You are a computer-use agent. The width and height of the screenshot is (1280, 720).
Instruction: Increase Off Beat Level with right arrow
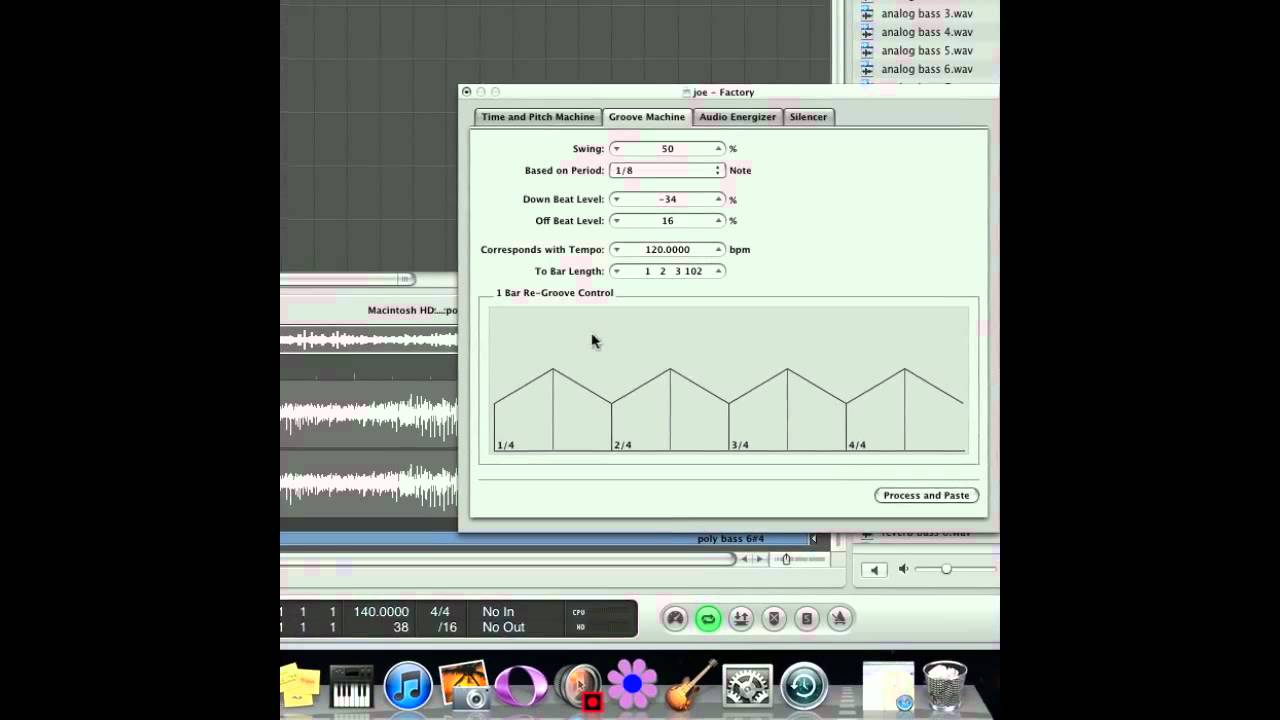[x=718, y=221]
